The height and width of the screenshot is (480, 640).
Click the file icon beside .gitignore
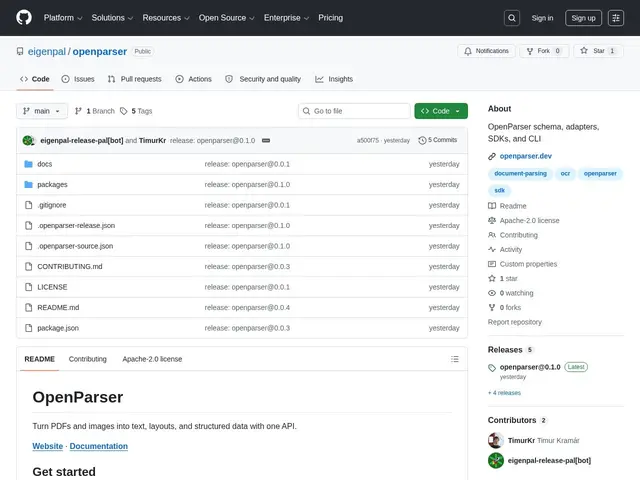[28, 205]
